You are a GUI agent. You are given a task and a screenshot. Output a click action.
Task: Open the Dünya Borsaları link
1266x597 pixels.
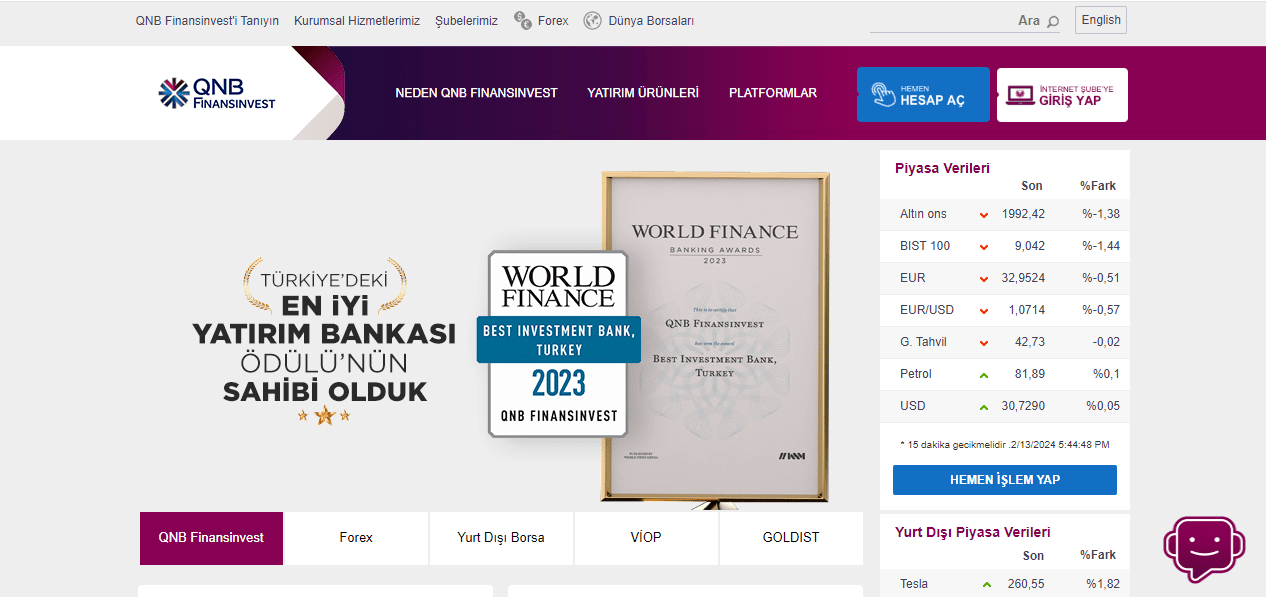click(x=651, y=21)
